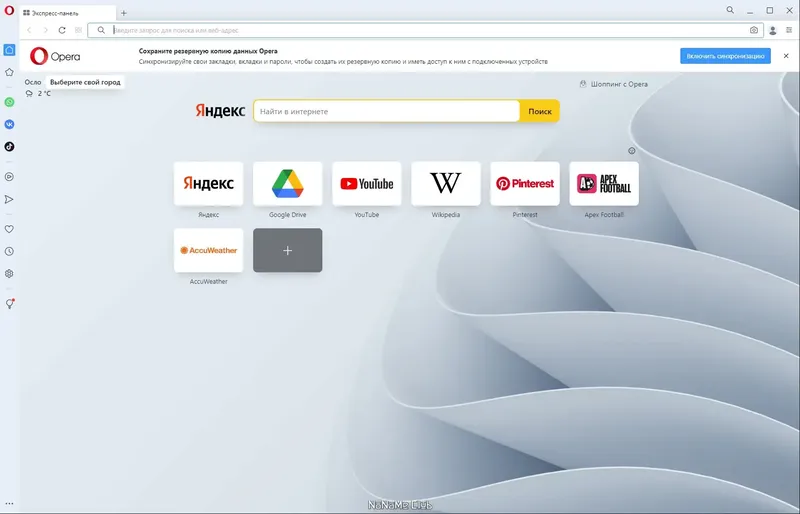Image resolution: width=800 pixels, height=514 pixels.
Task: Focus the Яндекс search field
Action: pyautogui.click(x=386, y=111)
